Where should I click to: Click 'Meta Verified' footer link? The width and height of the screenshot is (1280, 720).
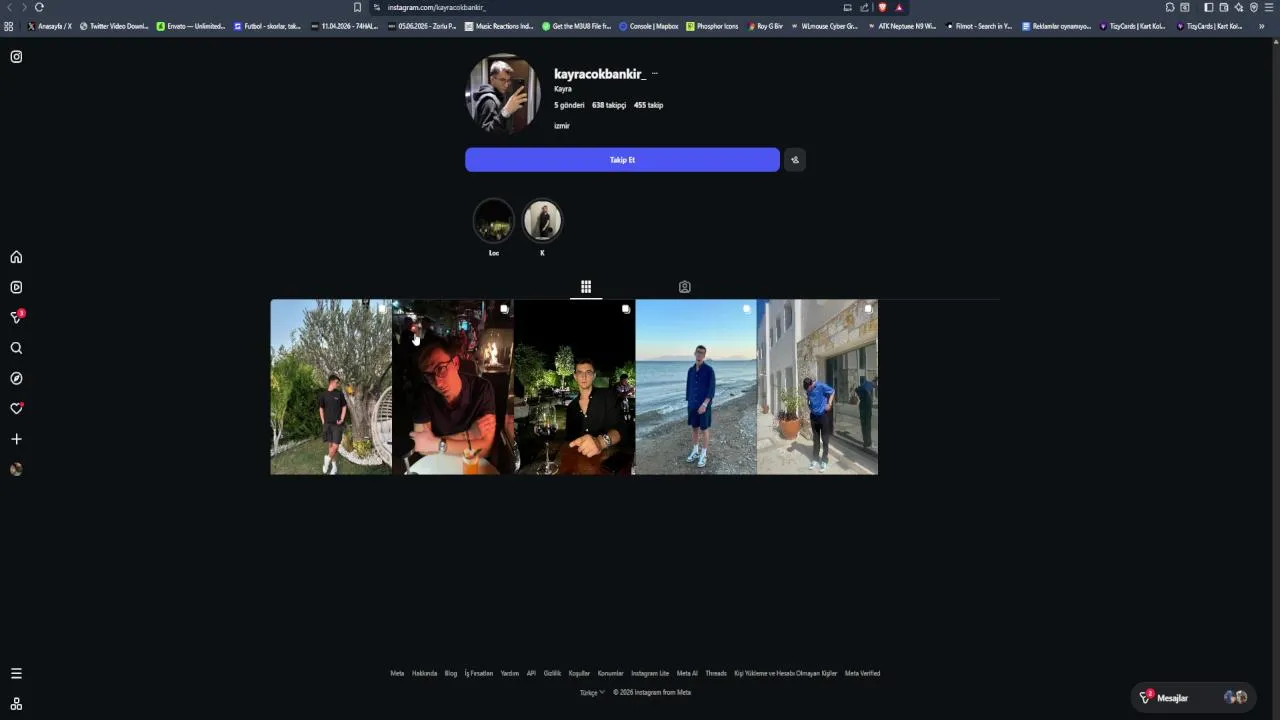pos(862,673)
